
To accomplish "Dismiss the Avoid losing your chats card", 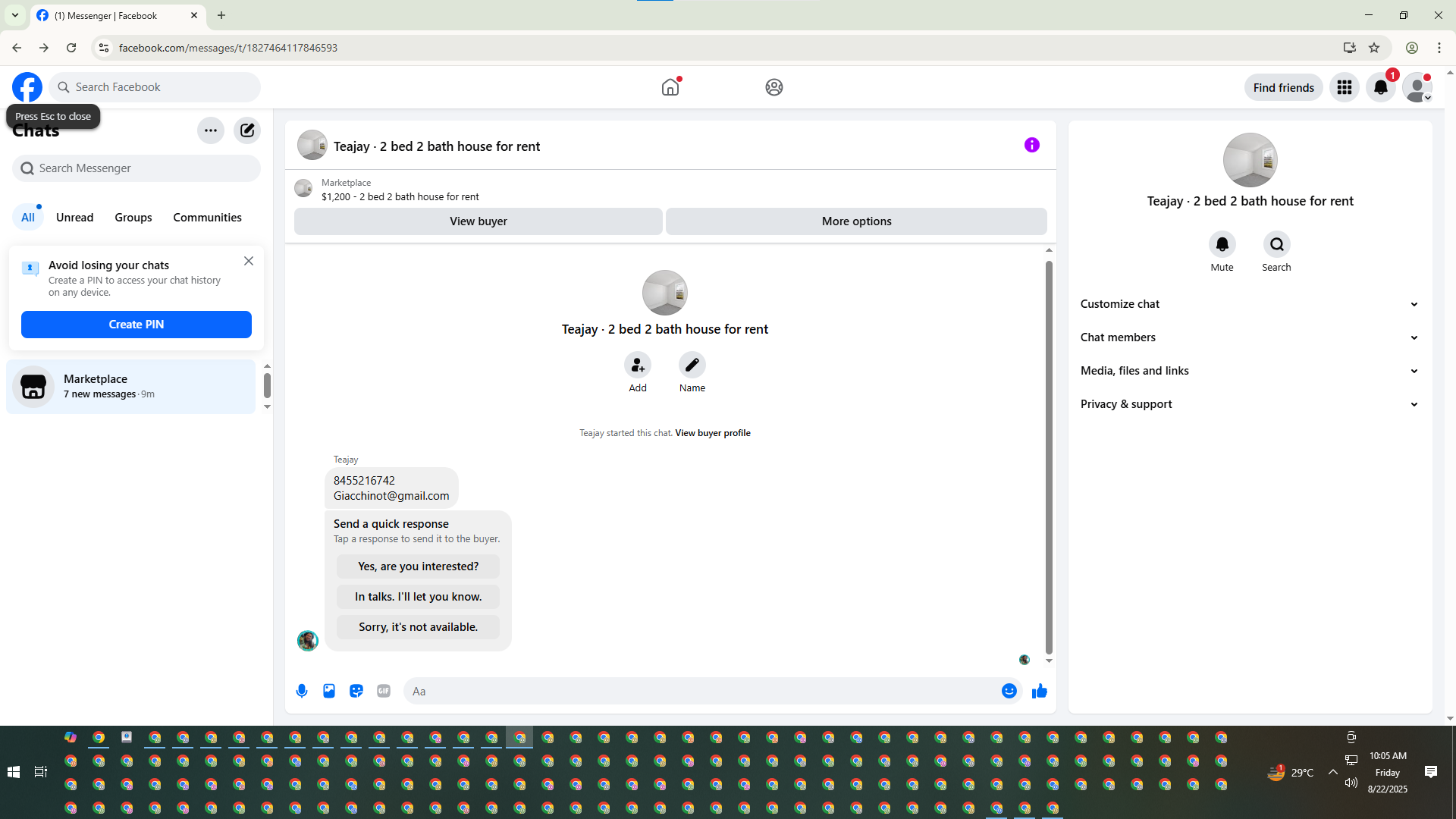I will pyautogui.click(x=249, y=261).
